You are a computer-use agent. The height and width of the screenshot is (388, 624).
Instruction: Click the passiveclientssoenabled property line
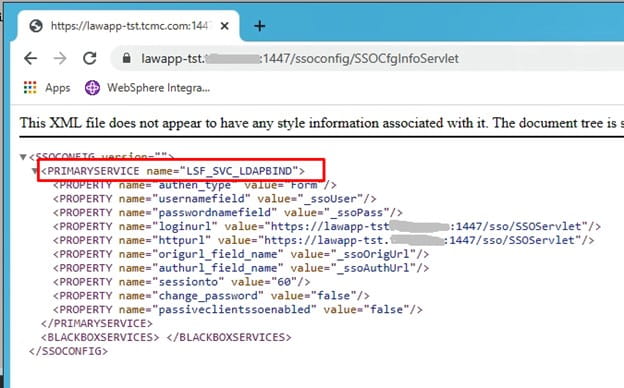tap(238, 310)
